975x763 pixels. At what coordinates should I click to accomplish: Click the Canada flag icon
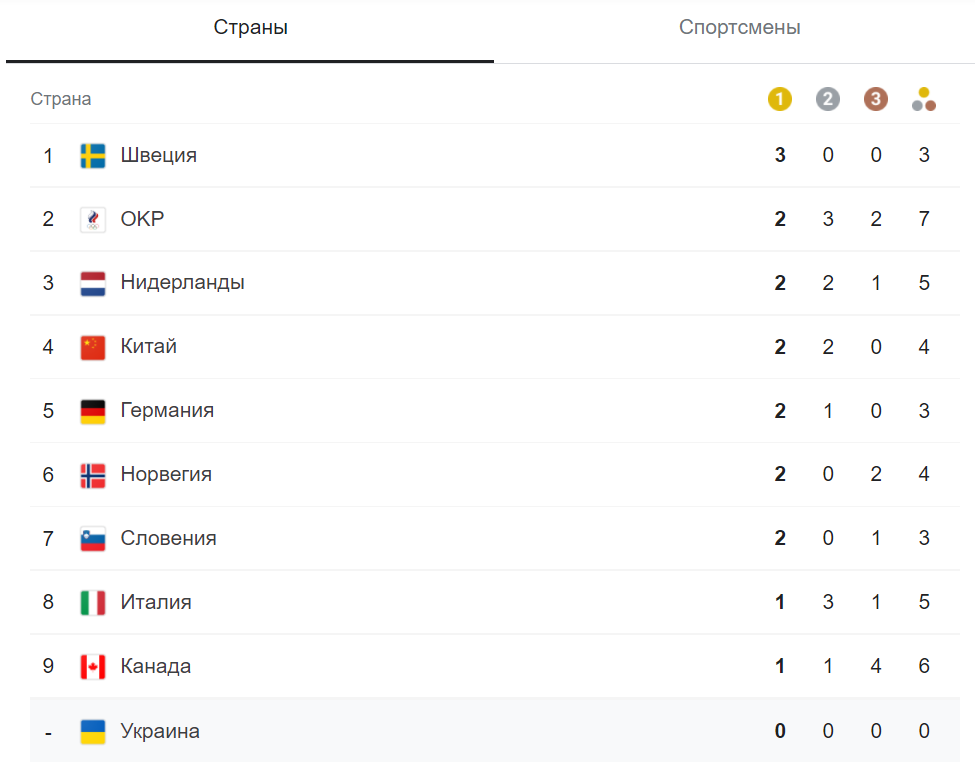(93, 668)
